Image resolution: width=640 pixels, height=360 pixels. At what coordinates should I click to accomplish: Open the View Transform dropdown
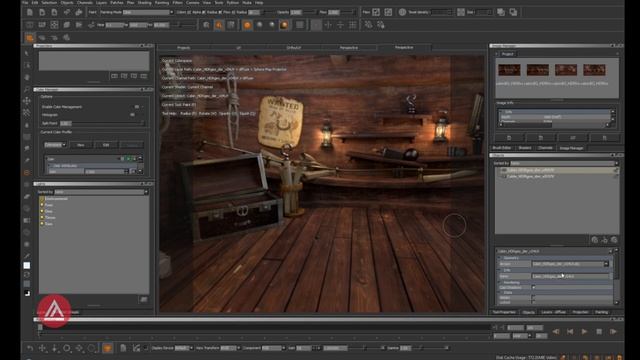tap(230, 348)
